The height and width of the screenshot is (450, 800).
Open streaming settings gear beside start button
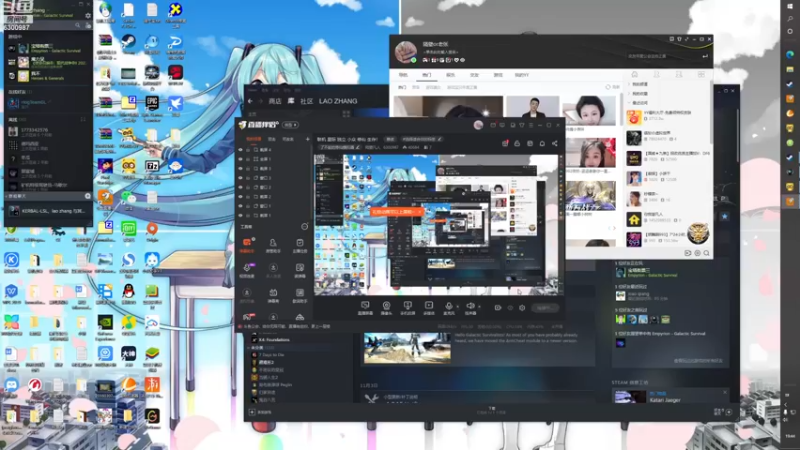click(x=522, y=308)
